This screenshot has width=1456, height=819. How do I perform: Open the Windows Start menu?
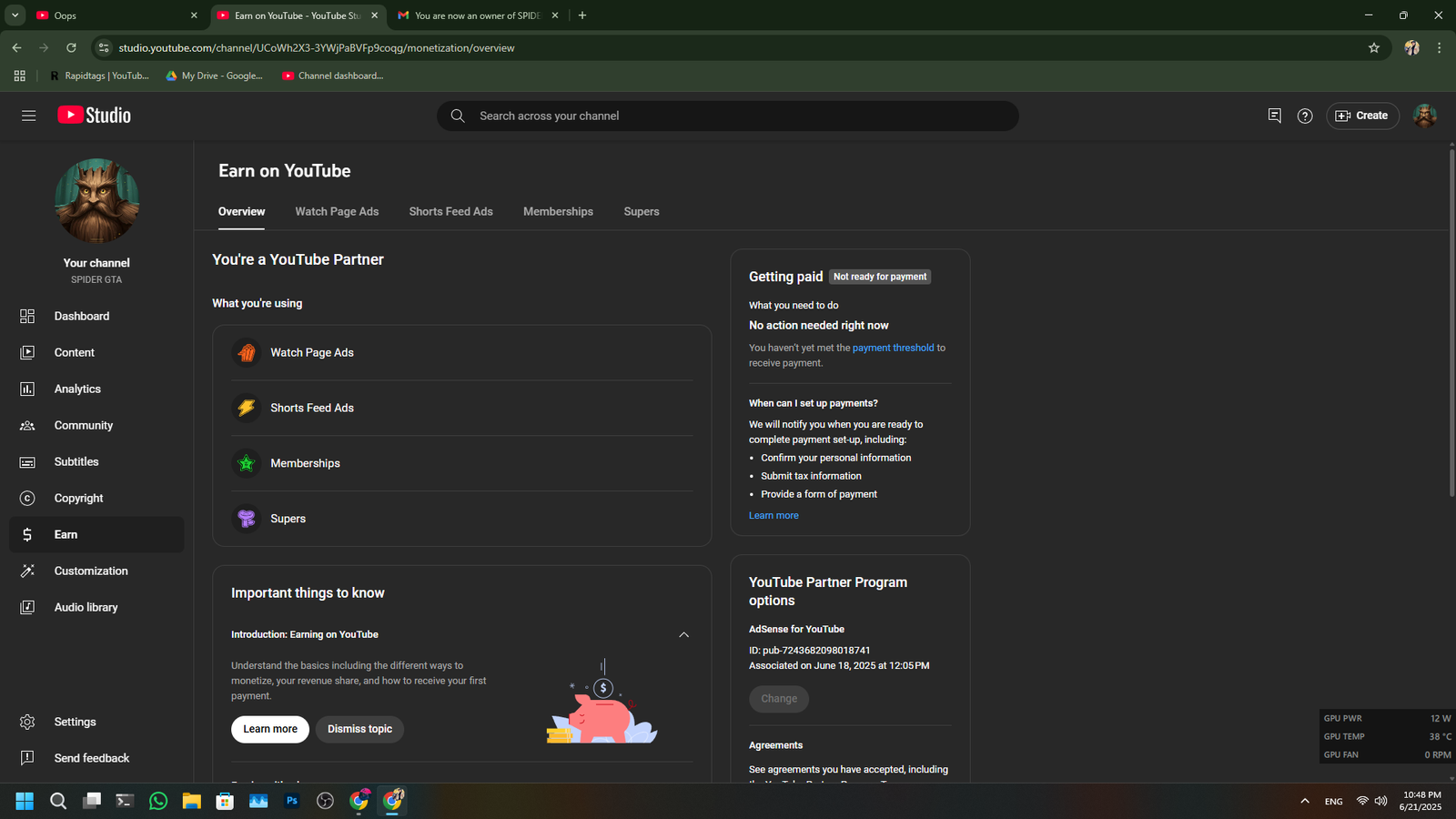(25, 801)
